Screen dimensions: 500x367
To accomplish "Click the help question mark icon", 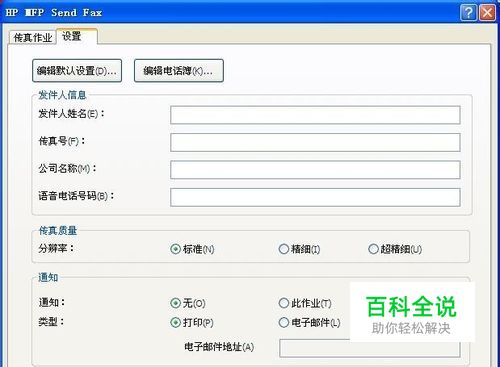I will click(x=469, y=13).
